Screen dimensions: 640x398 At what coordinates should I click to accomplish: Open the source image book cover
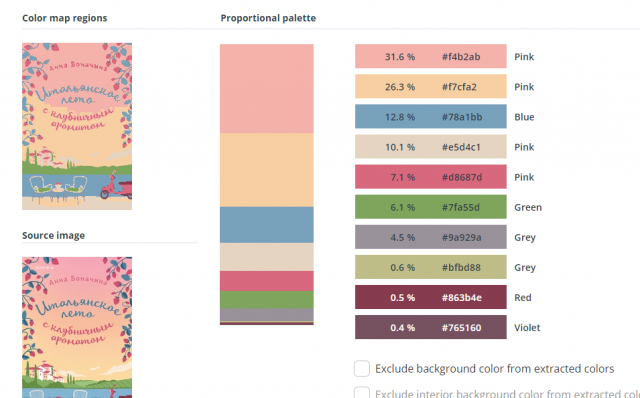pyautogui.click(x=77, y=327)
